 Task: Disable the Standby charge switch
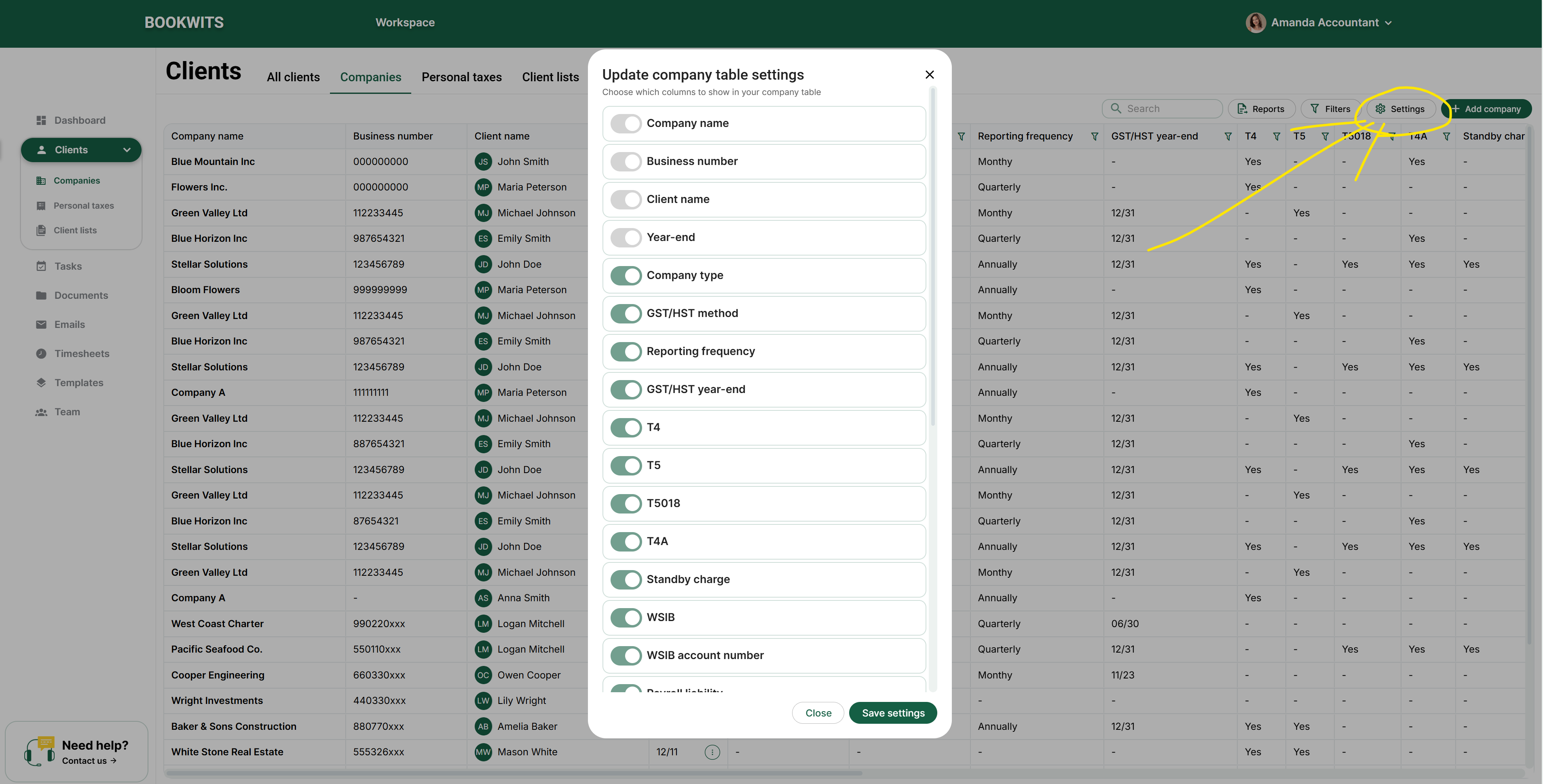click(x=626, y=580)
